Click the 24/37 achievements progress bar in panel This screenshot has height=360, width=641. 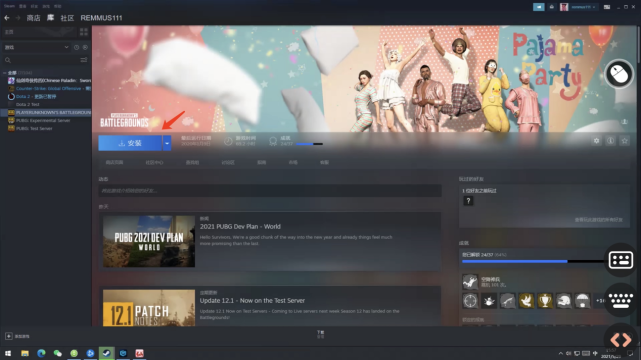coord(533,261)
